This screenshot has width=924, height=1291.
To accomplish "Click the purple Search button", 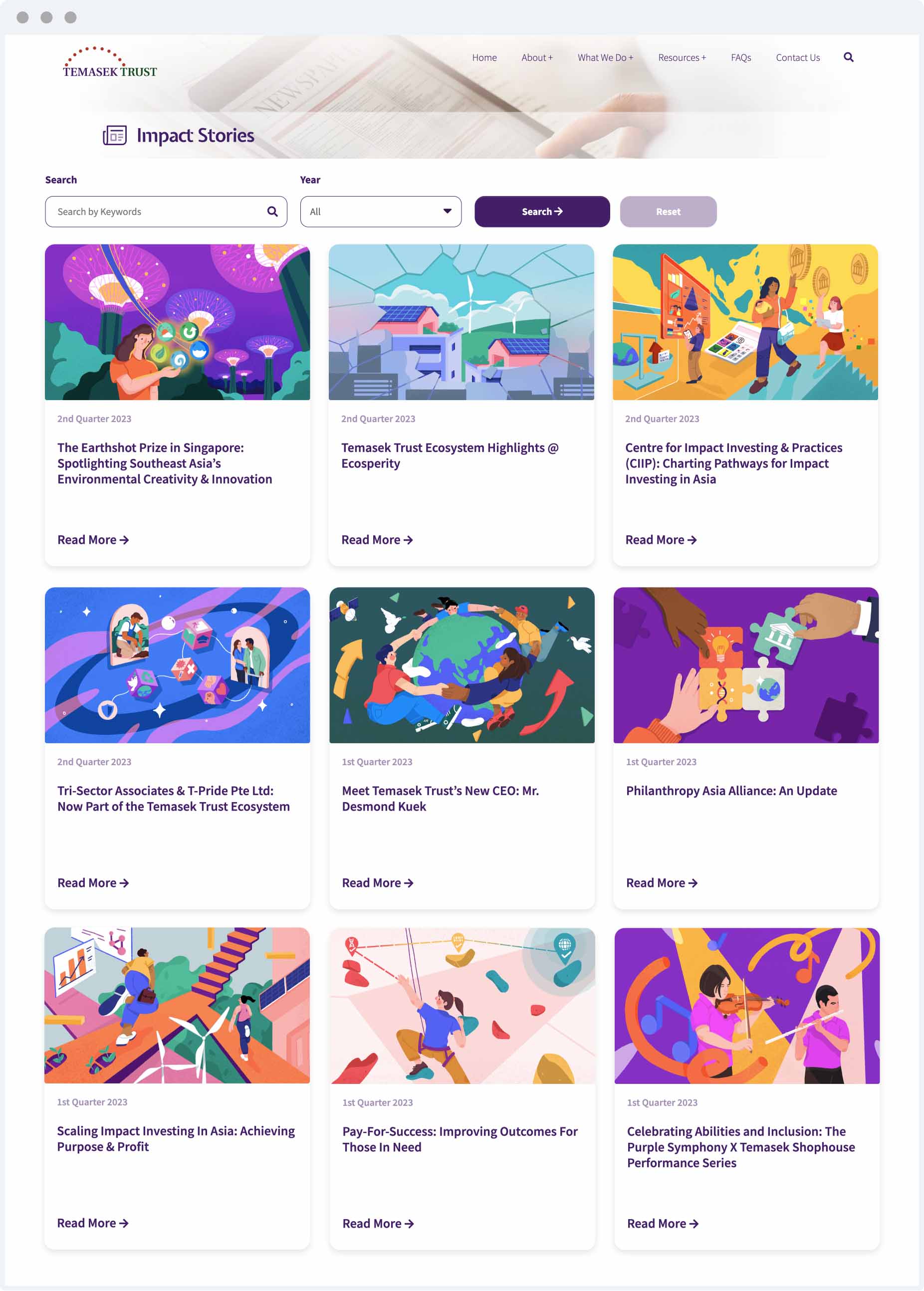I will pyautogui.click(x=542, y=212).
